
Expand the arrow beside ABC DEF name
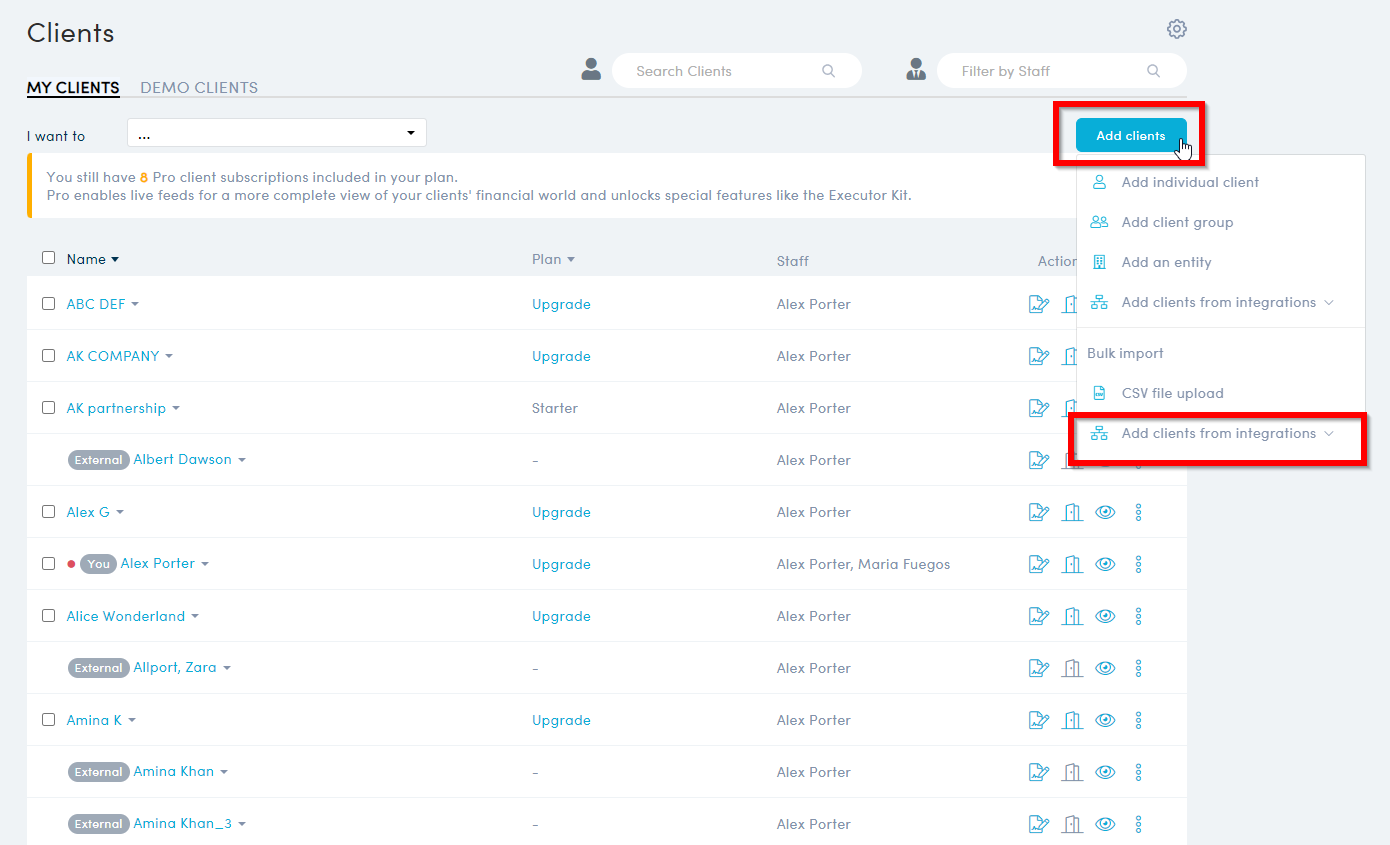tap(135, 305)
